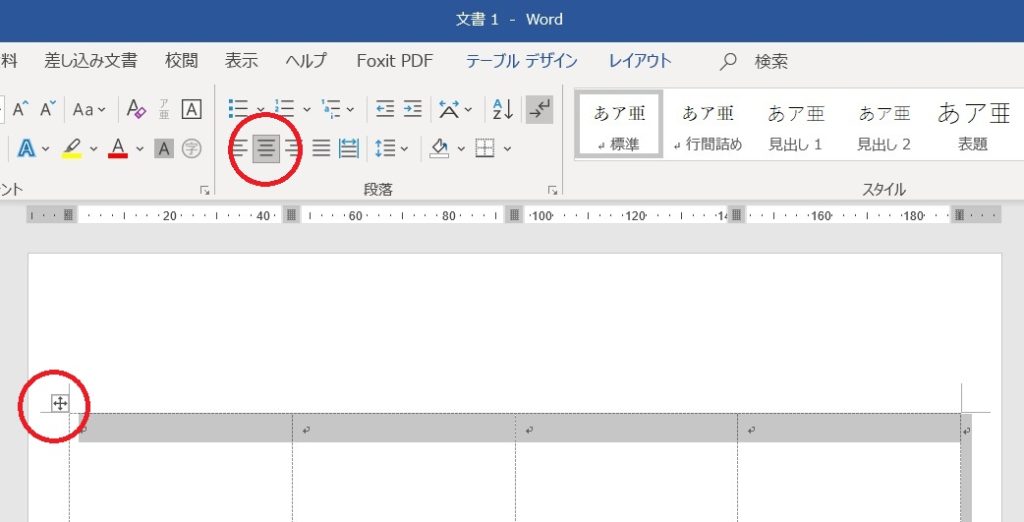1024x522 pixels.
Task: Open the bullet list style dropdown
Action: tap(260, 110)
